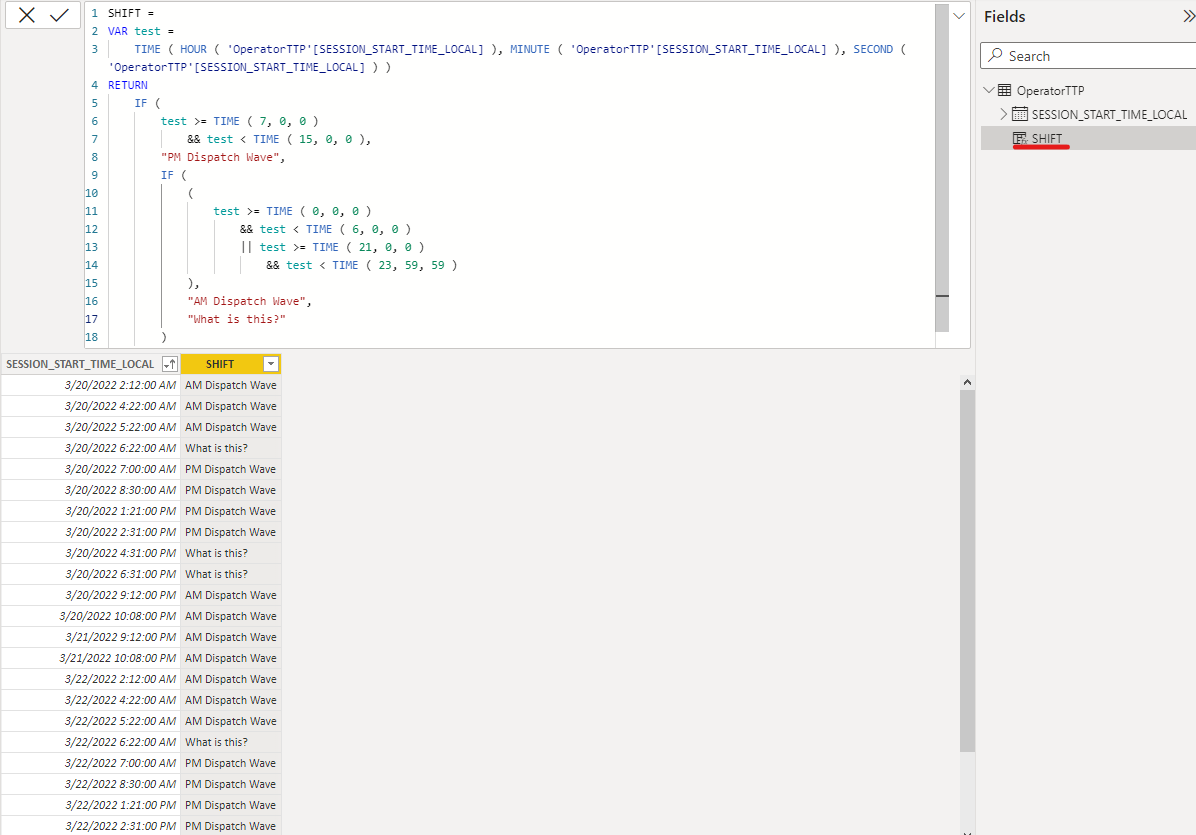Click the magnifier icon in Search

pyautogui.click(x=995, y=55)
